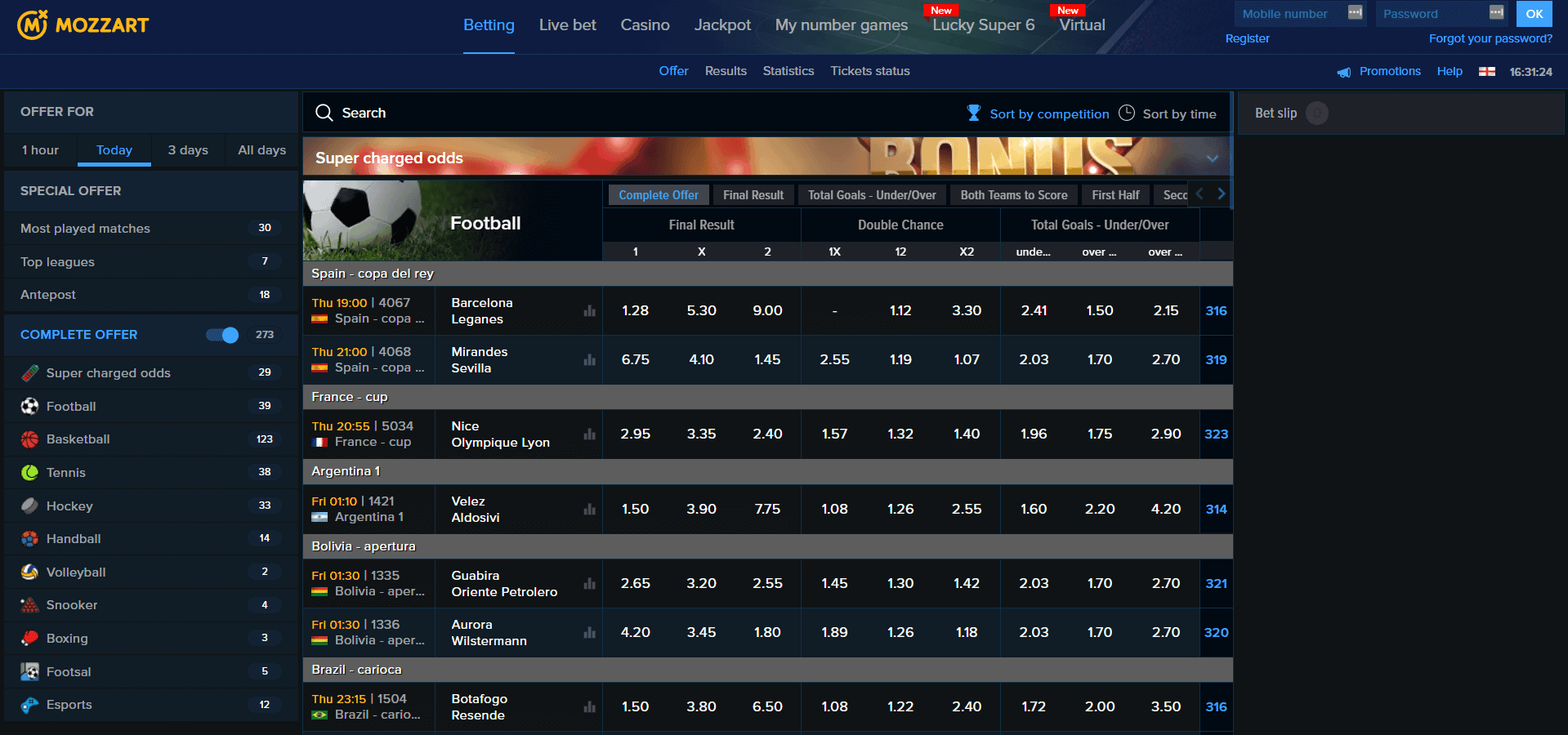Viewport: 1568px width, 735px height.
Task: Click the Snooker balls icon
Action: pyautogui.click(x=30, y=605)
